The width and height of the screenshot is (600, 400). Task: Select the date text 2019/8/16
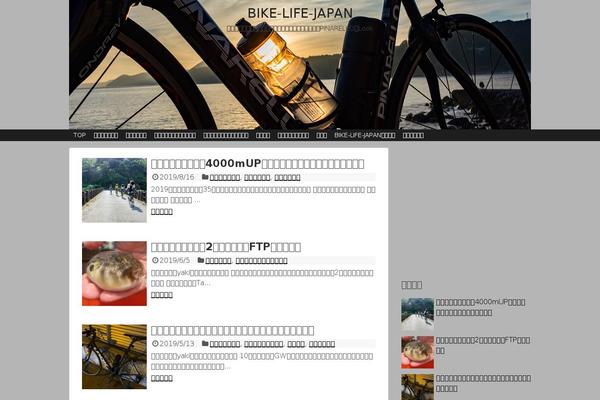pos(176,177)
